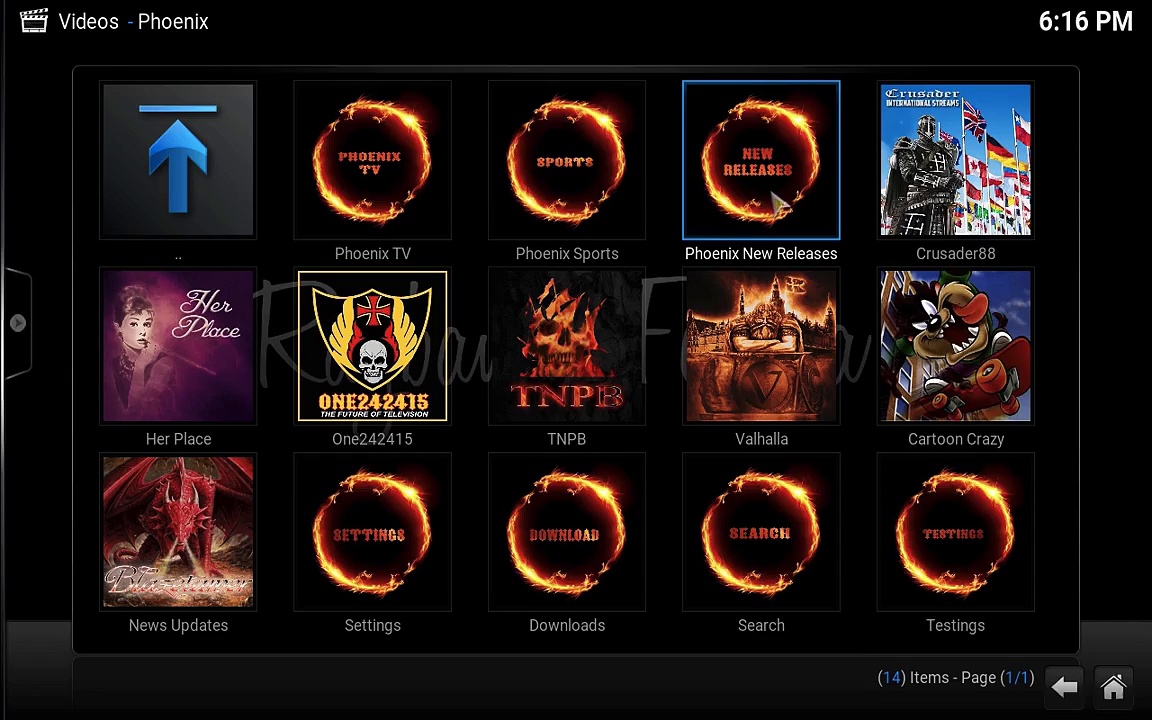Select the Phoenix New Releases icon
The width and height of the screenshot is (1152, 720).
pyautogui.click(x=760, y=161)
